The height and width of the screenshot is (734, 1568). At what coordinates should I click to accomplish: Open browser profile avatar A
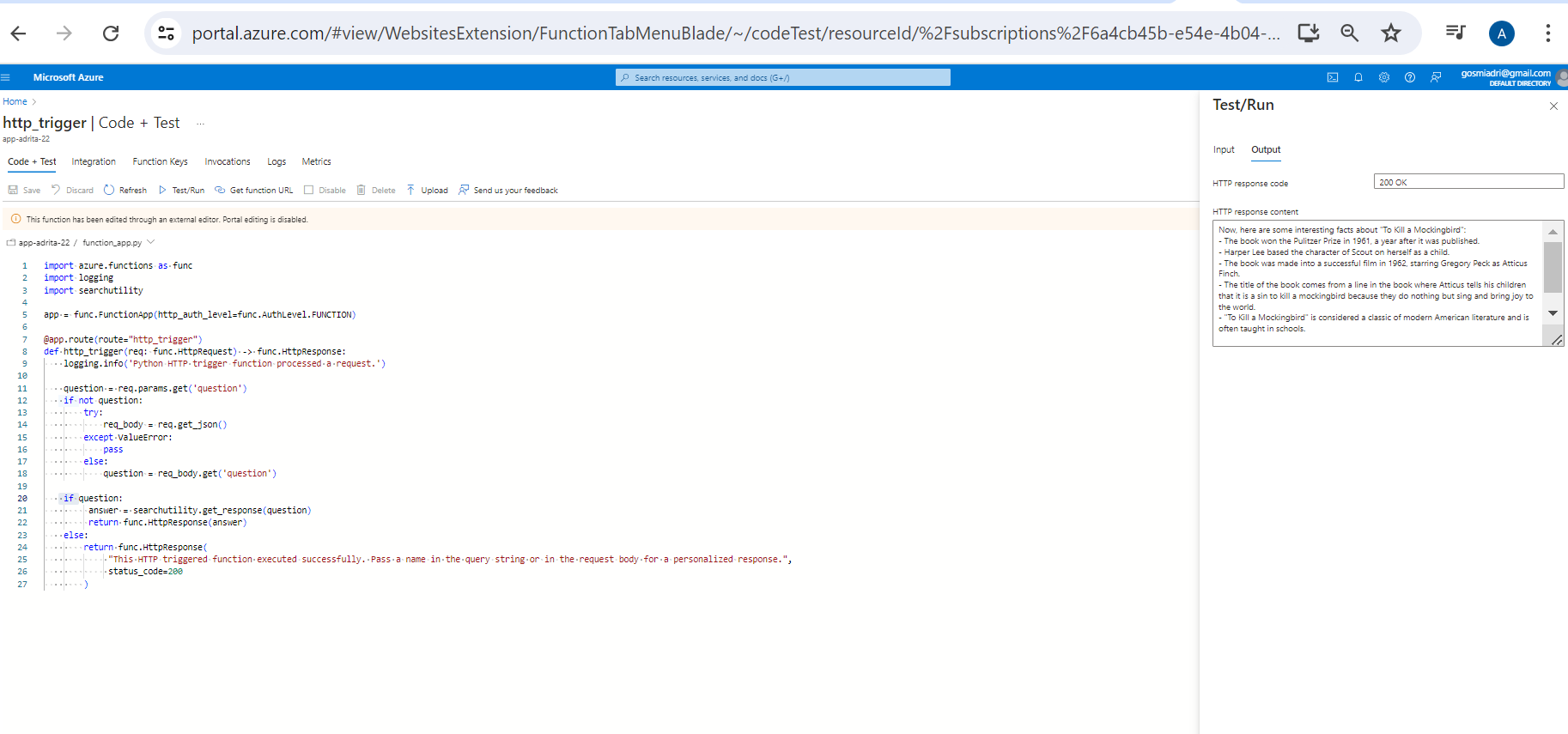pos(1502,33)
